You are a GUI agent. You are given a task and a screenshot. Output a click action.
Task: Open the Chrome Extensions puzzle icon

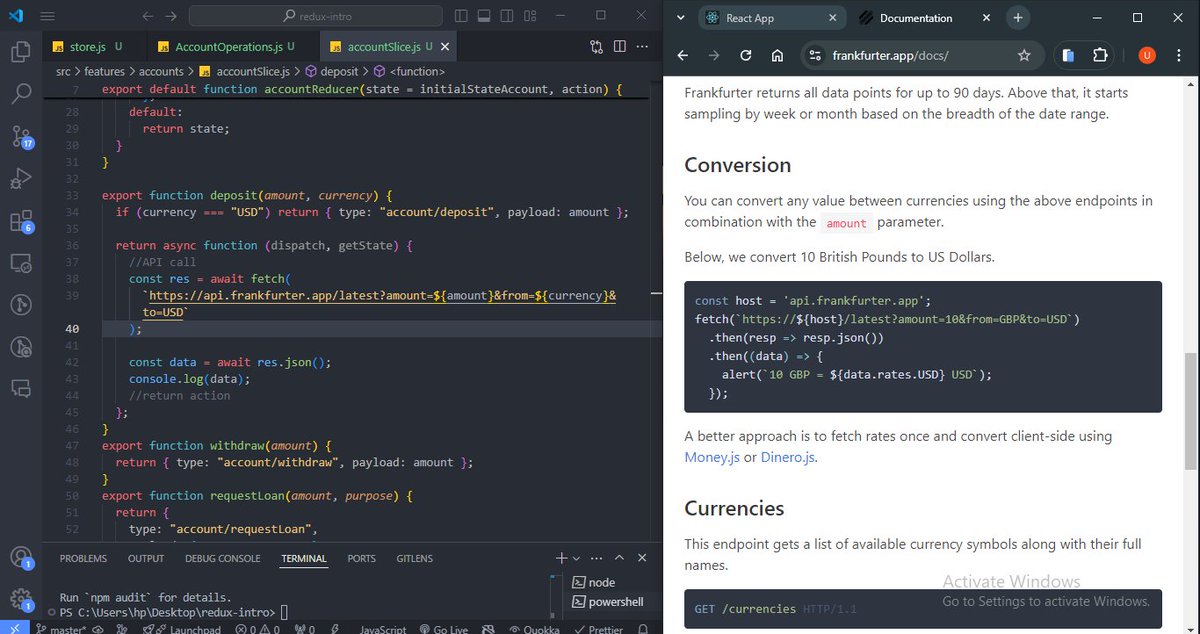[x=1101, y=56]
